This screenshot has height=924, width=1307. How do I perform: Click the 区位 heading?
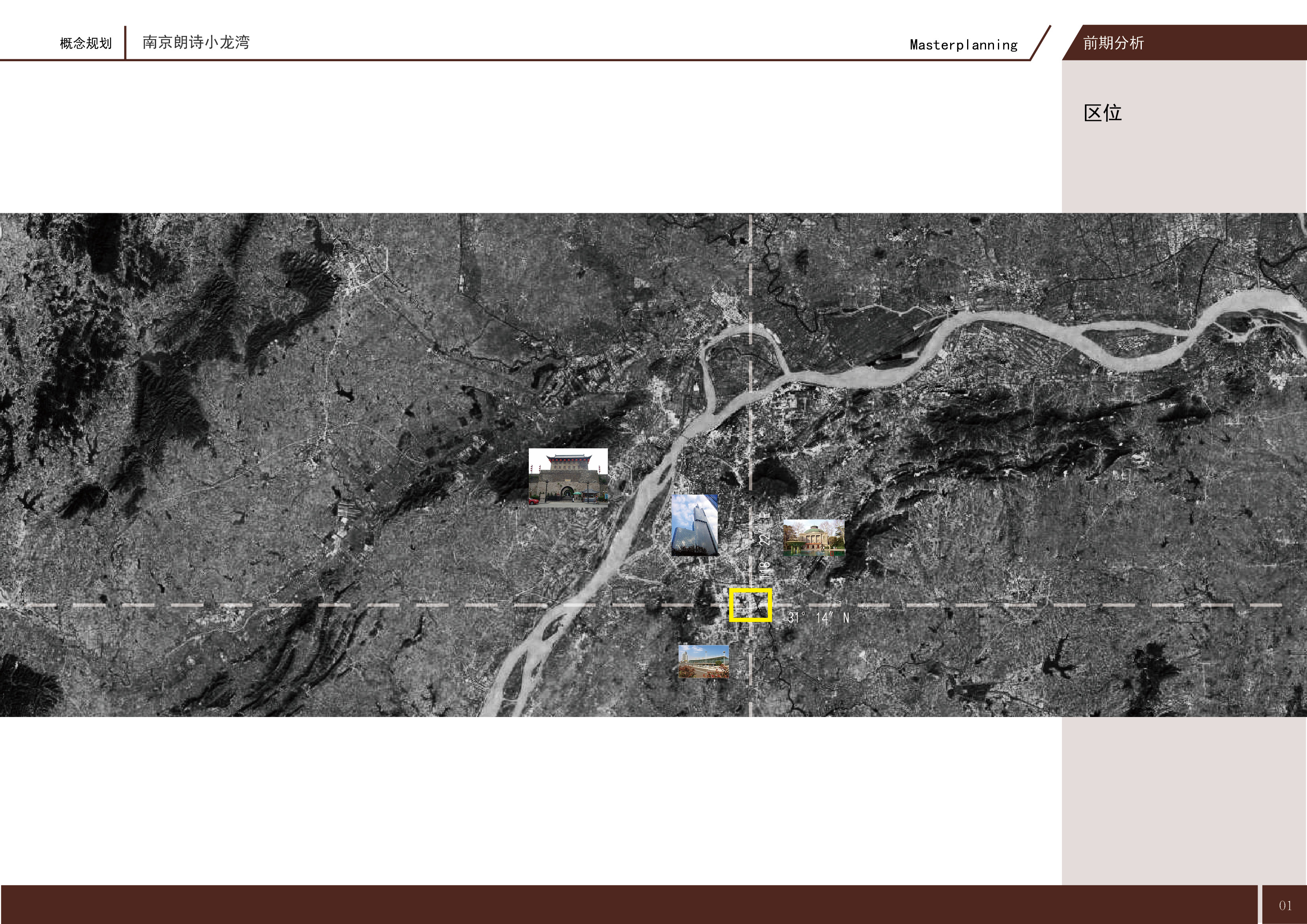point(1103,113)
